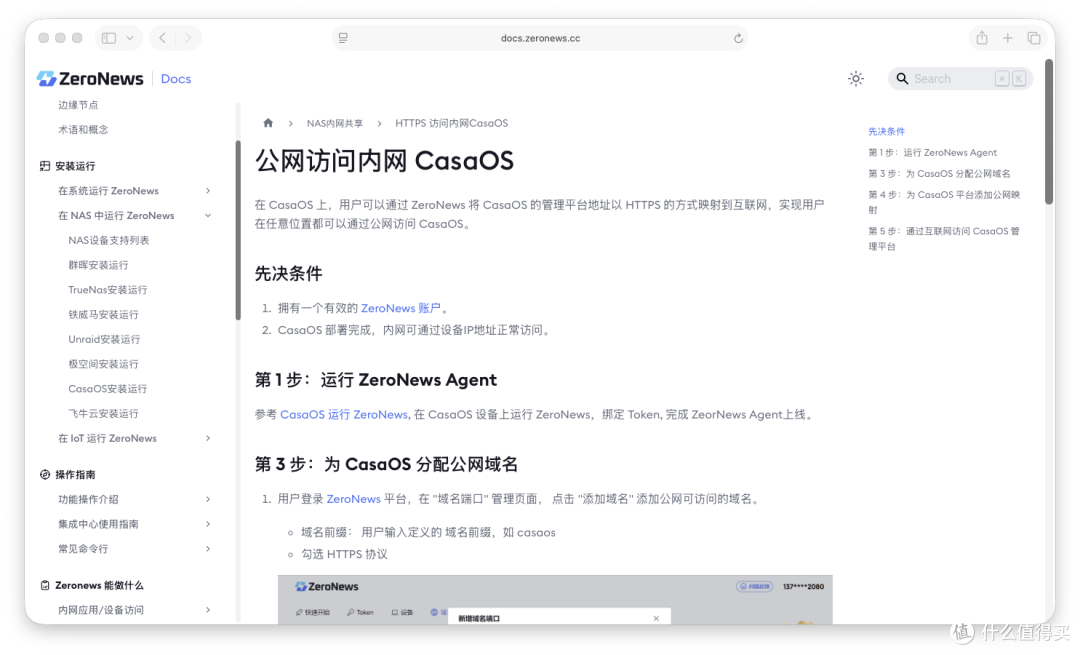Open TrueNas安装运行 page
Image resolution: width=1080 pixels, height=655 pixels.
pyautogui.click(x=107, y=290)
